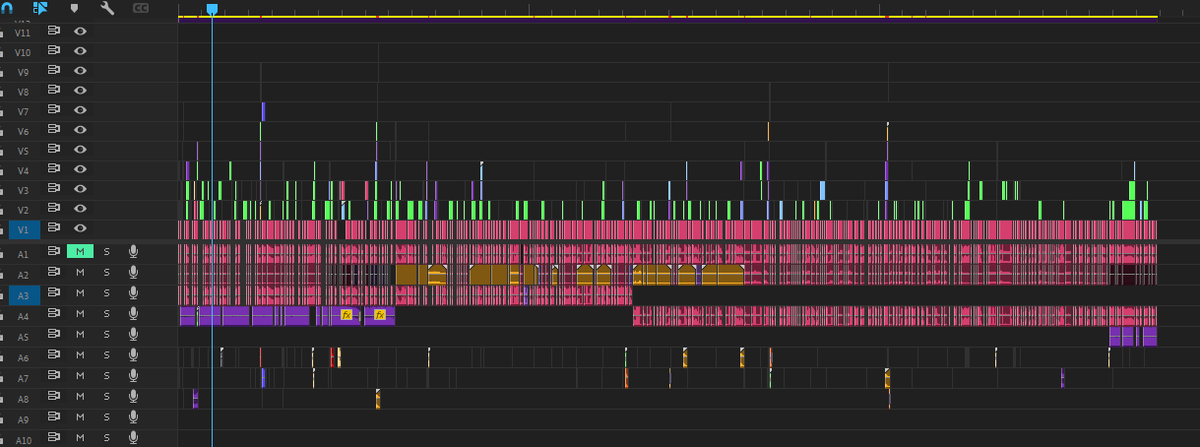Hide track V1 with eye icon
1200x447 pixels.
[x=80, y=228]
